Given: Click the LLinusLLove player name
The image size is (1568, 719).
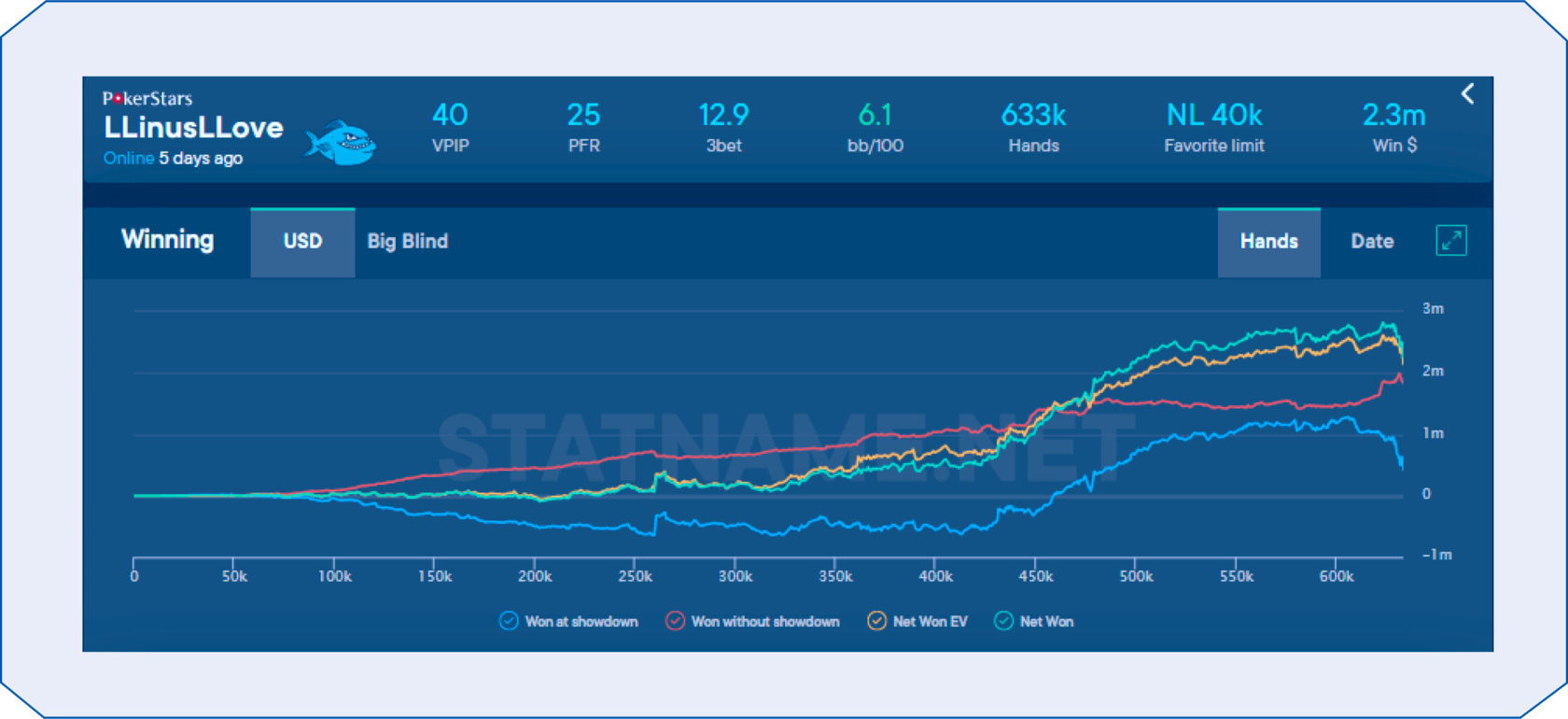Looking at the screenshot, I should click(193, 128).
